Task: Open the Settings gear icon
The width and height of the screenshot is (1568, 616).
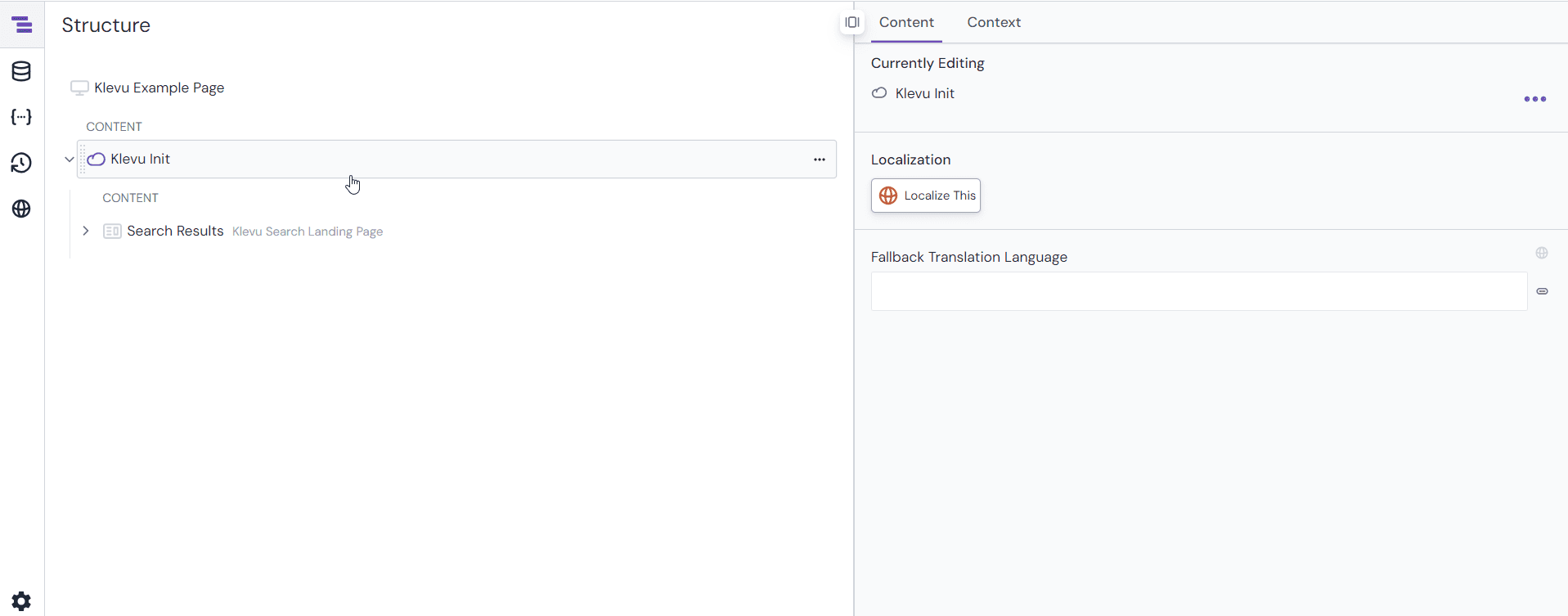Action: pyautogui.click(x=22, y=601)
